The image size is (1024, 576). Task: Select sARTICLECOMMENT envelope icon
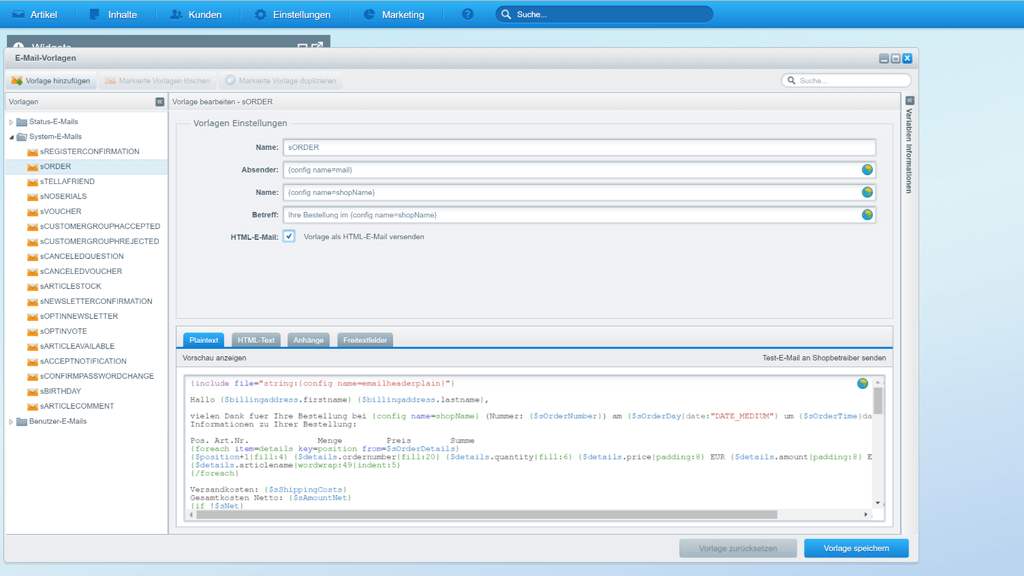pyautogui.click(x=32, y=406)
